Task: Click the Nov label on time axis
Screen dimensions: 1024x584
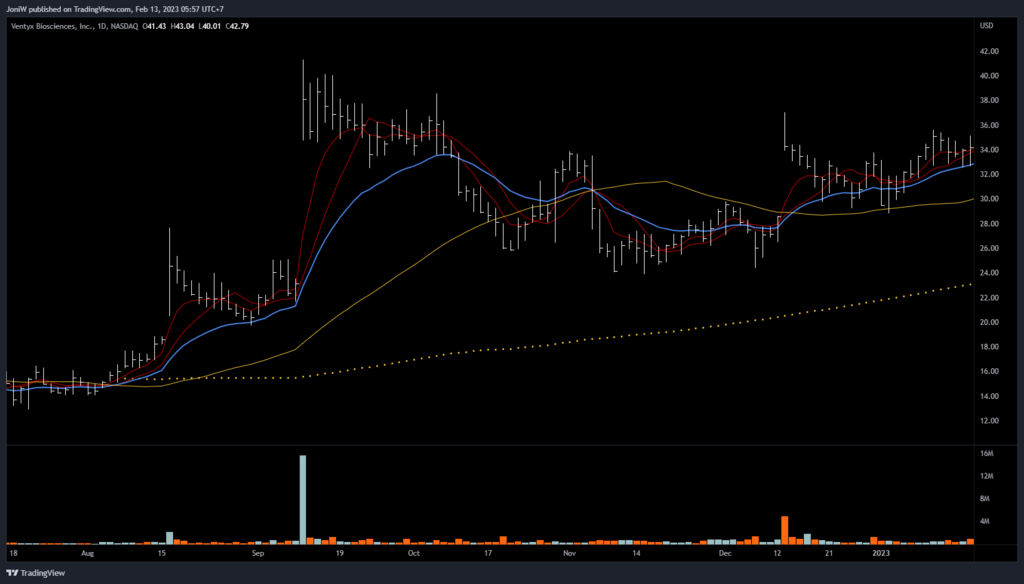Action: click(x=570, y=552)
